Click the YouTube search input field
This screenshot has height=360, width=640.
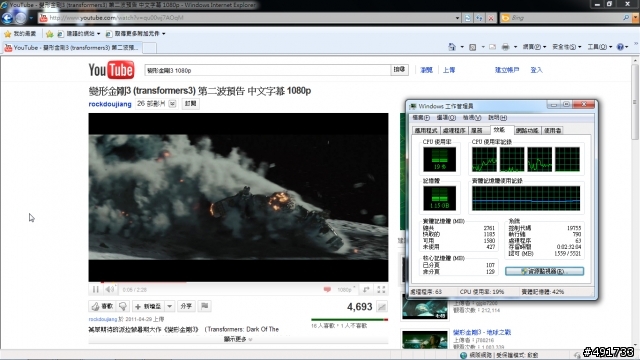(x=267, y=70)
